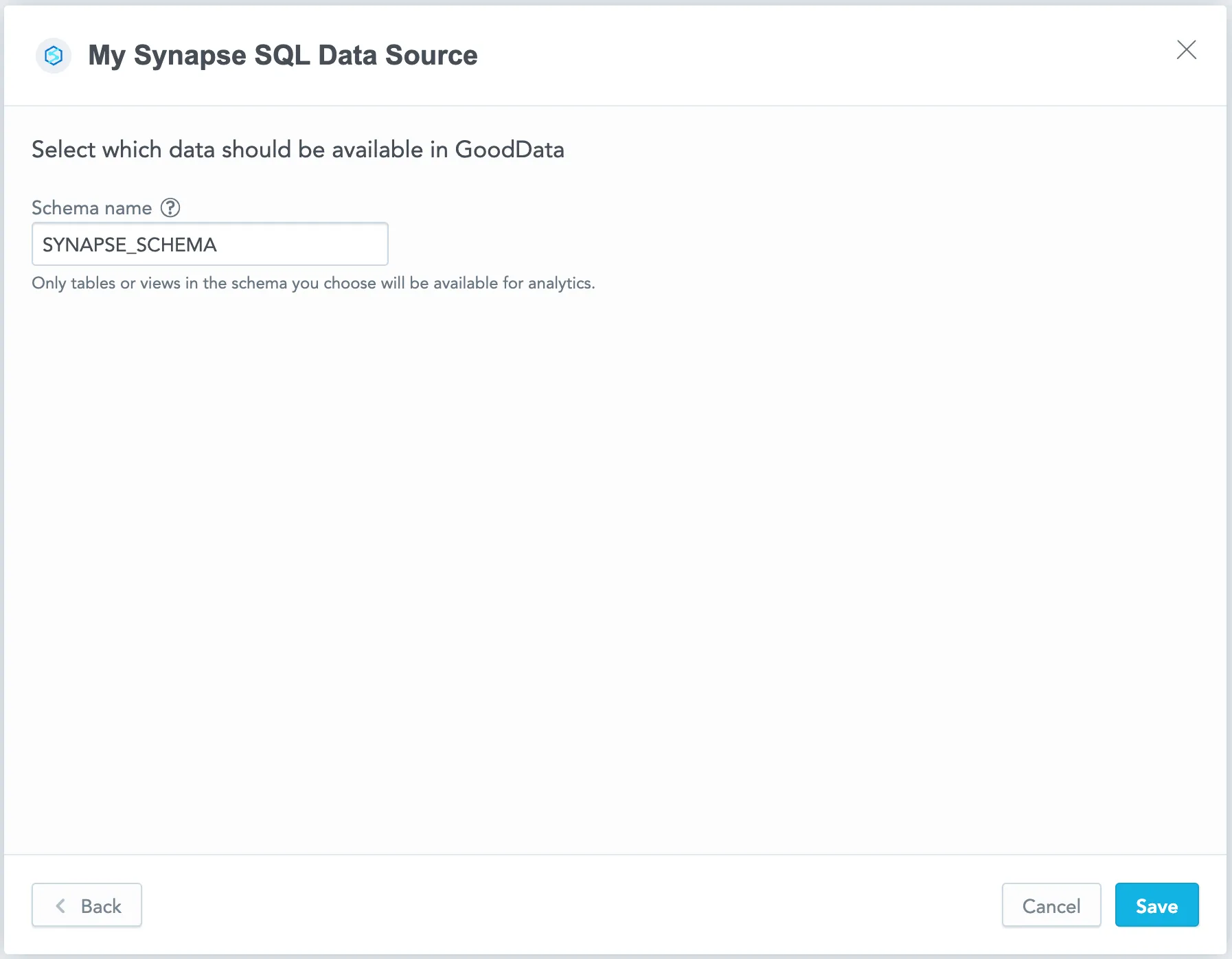Save the Synapse SQL data source
This screenshot has width=1232, height=959.
click(1156, 905)
